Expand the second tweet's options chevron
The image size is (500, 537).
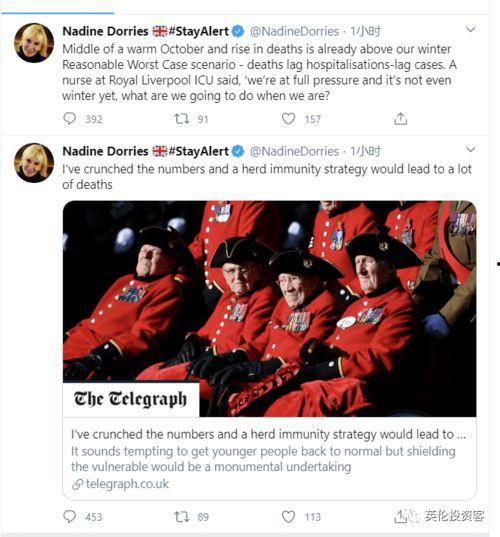click(x=471, y=149)
